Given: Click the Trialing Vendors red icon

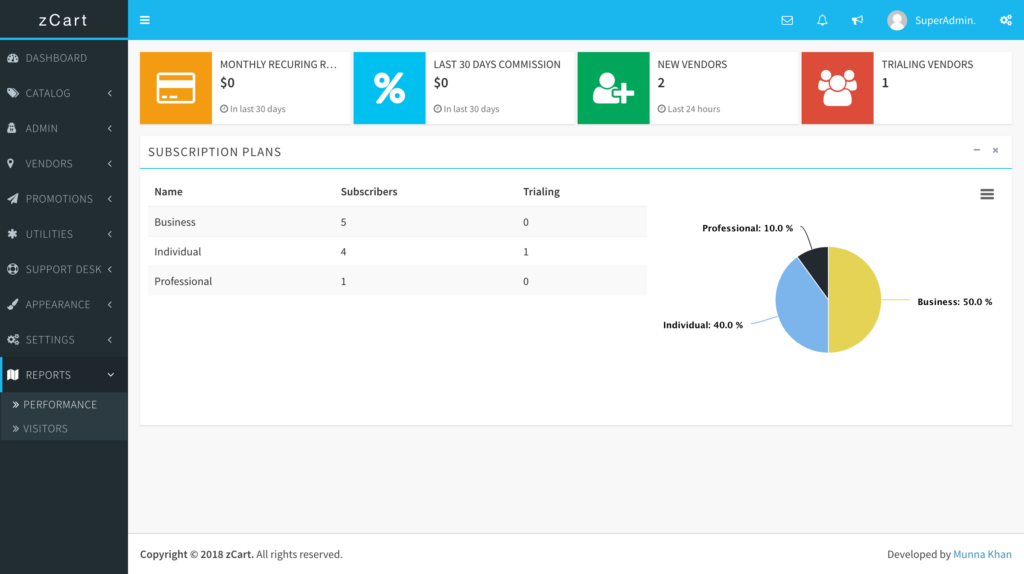Looking at the screenshot, I should (837, 88).
